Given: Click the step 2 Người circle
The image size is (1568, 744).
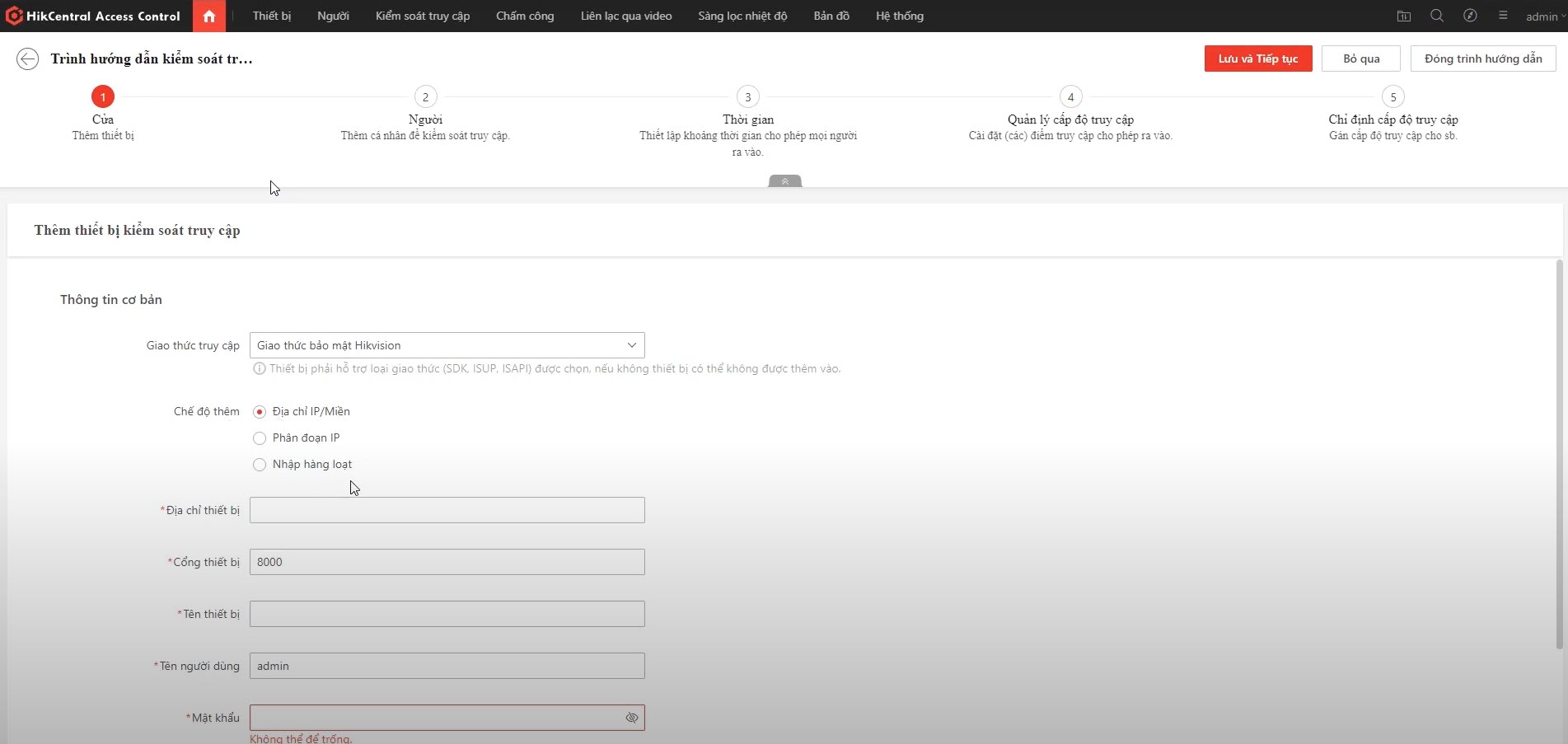Looking at the screenshot, I should (x=425, y=96).
